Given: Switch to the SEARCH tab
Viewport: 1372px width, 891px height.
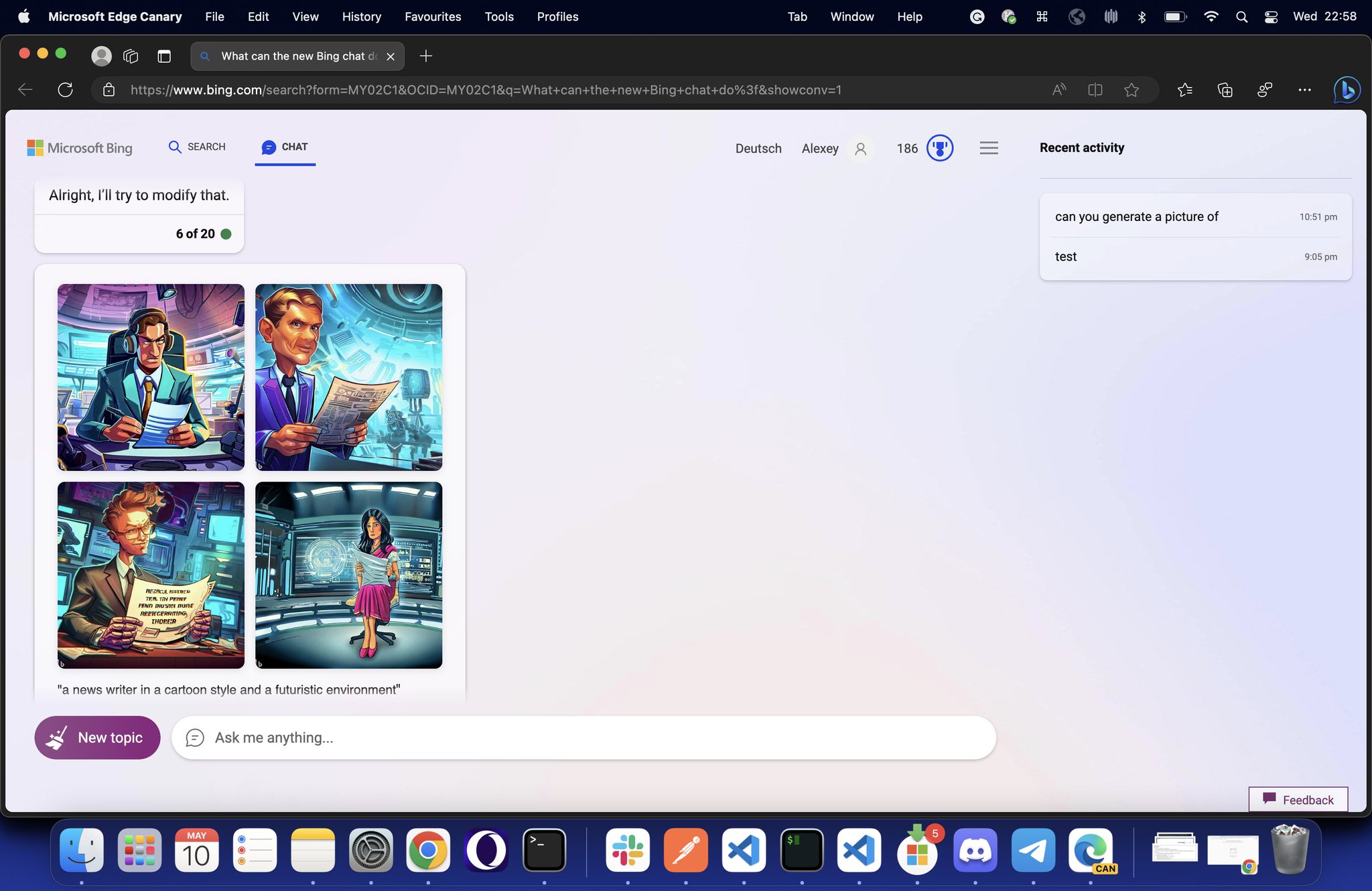Looking at the screenshot, I should pos(197,147).
